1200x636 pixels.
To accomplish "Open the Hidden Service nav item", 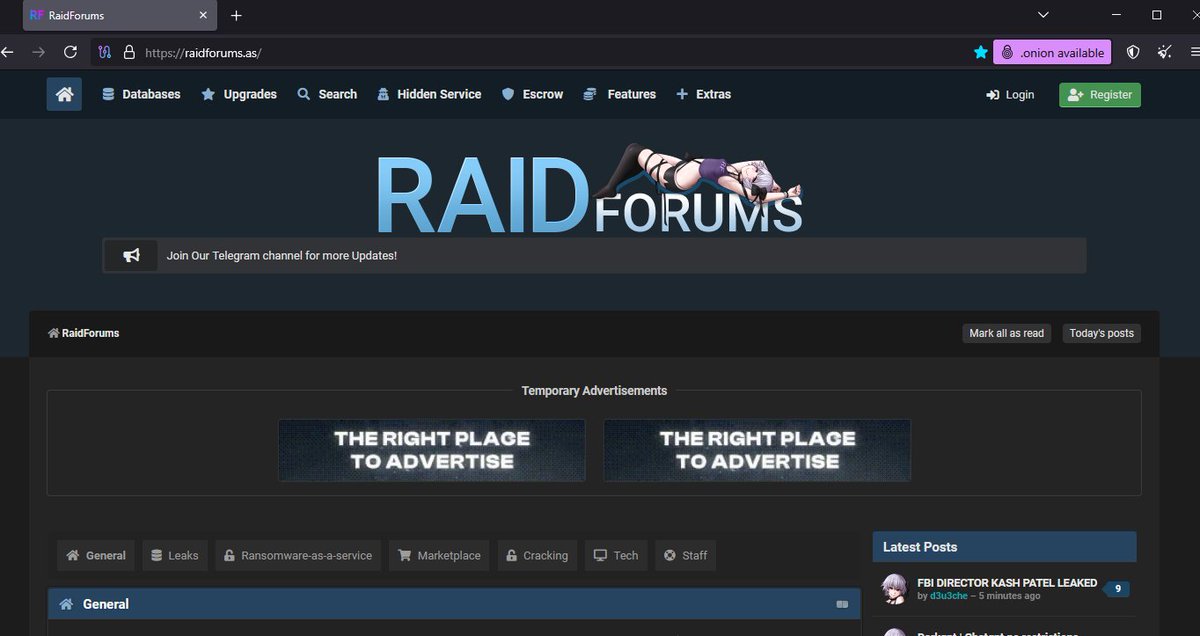I will pyautogui.click(x=429, y=94).
